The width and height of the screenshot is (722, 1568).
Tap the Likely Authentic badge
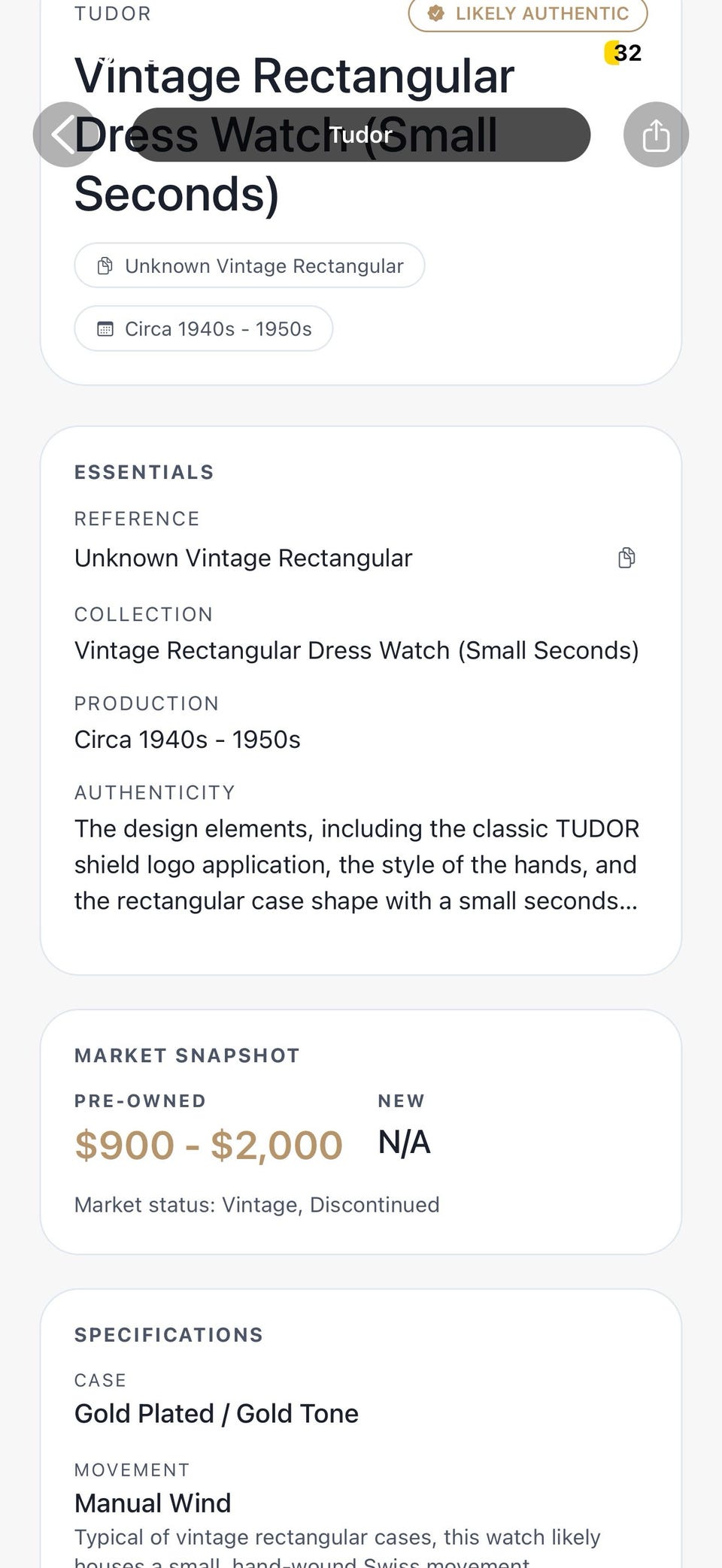pyautogui.click(x=528, y=14)
